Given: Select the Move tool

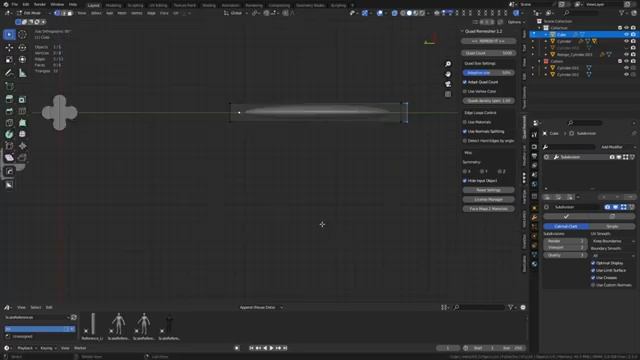Looking at the screenshot, I should [x=9, y=48].
